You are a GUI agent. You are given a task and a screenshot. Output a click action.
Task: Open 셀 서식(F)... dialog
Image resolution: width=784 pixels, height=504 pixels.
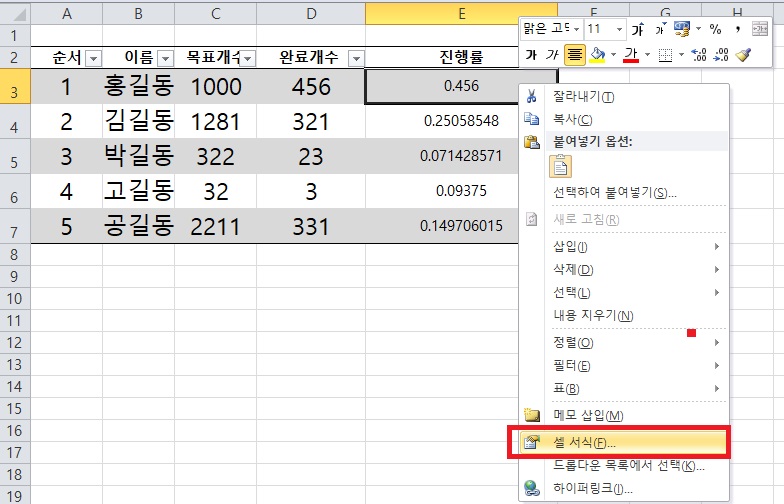(624, 442)
